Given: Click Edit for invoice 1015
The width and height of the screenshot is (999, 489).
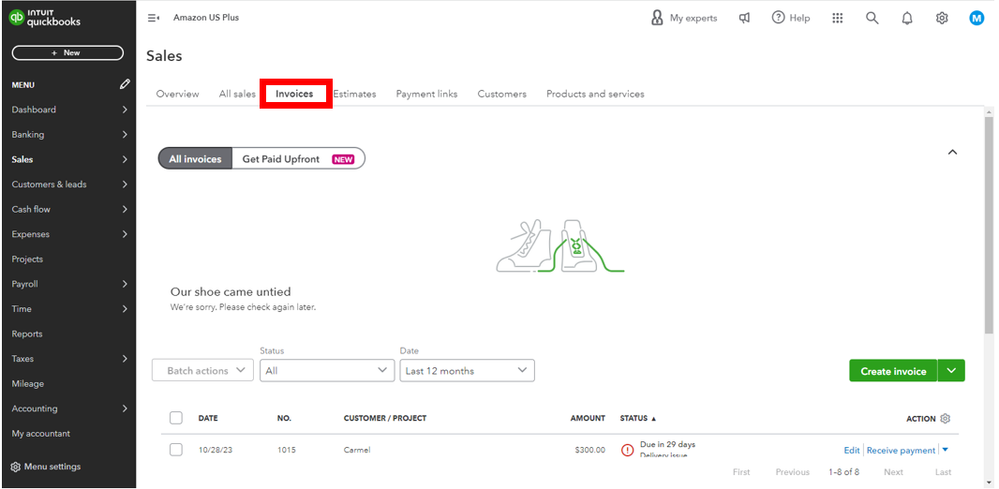Looking at the screenshot, I should click(x=852, y=450).
